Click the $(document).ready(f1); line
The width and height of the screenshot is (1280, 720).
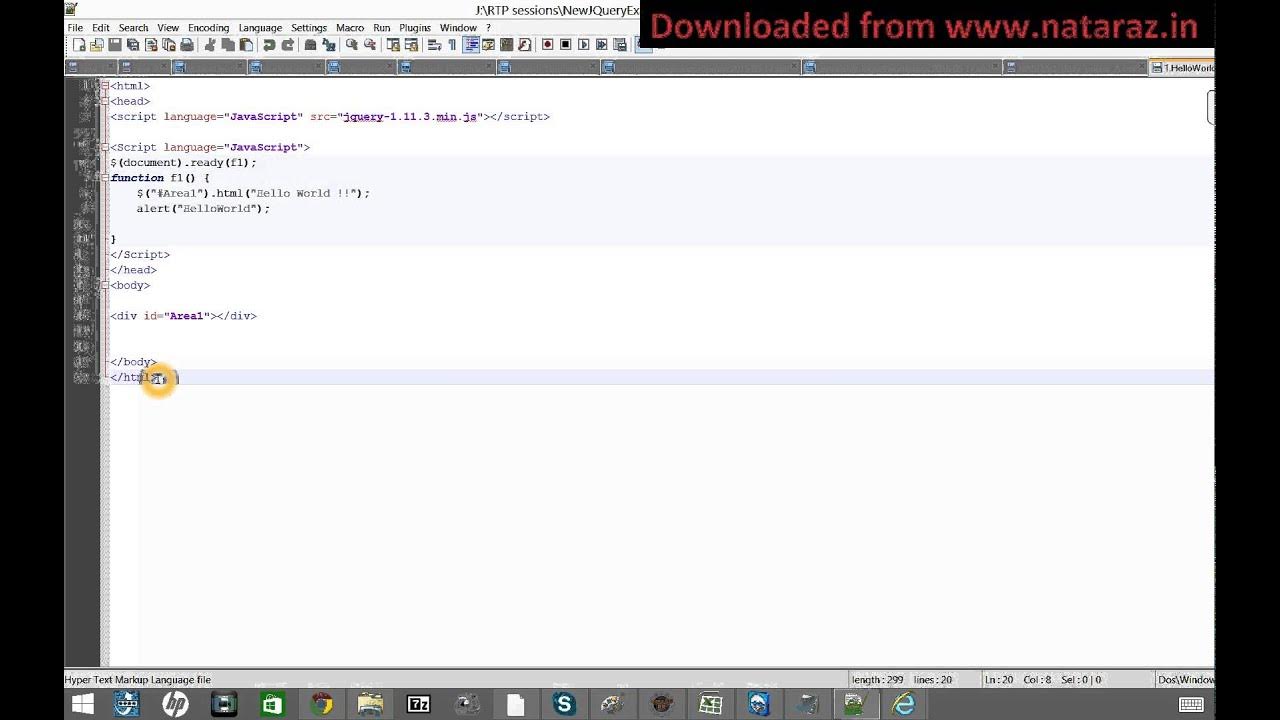183,162
